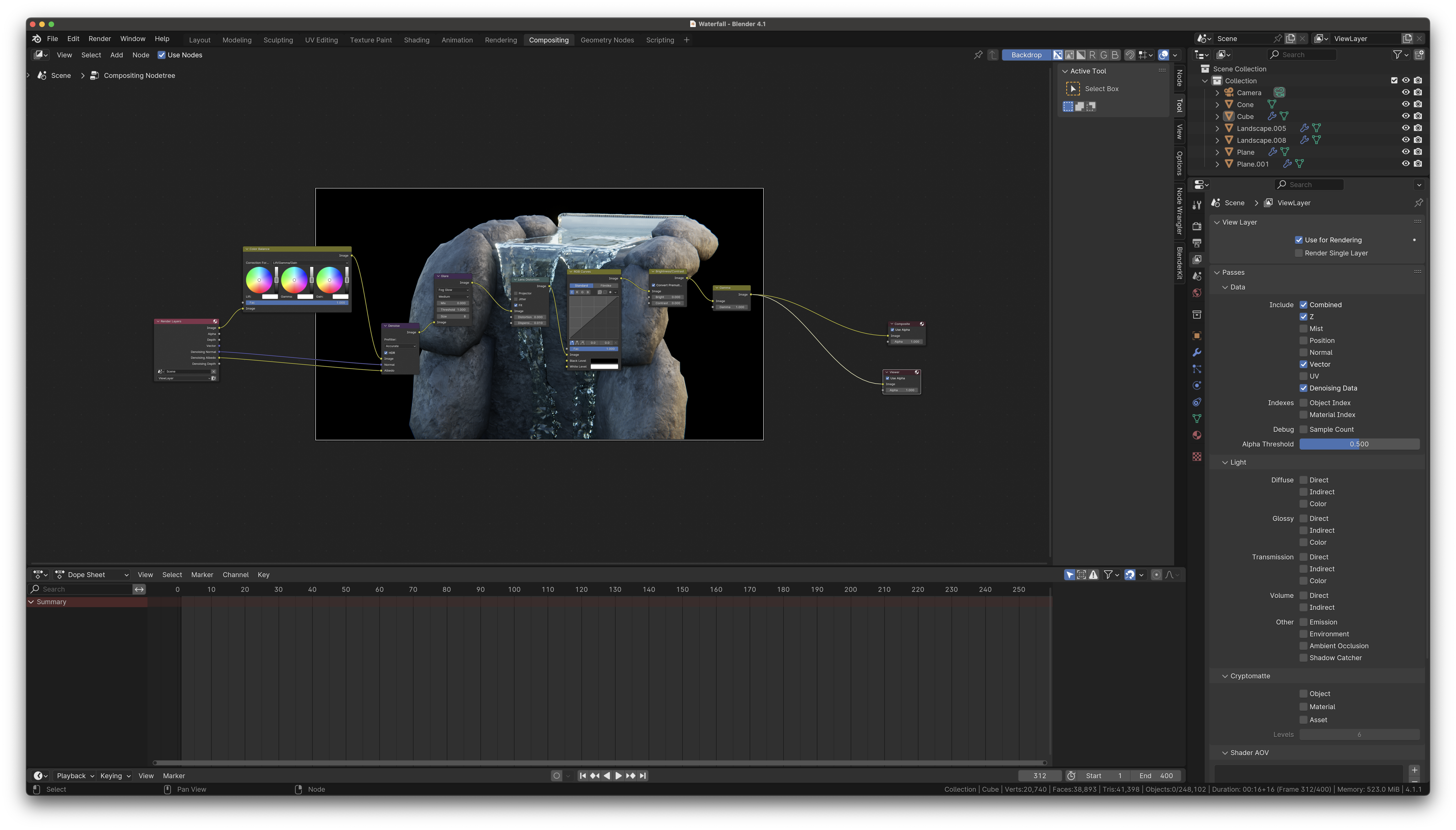This screenshot has height=830, width=1456.
Task: Open the Playback dropdown
Action: pyautogui.click(x=75, y=776)
